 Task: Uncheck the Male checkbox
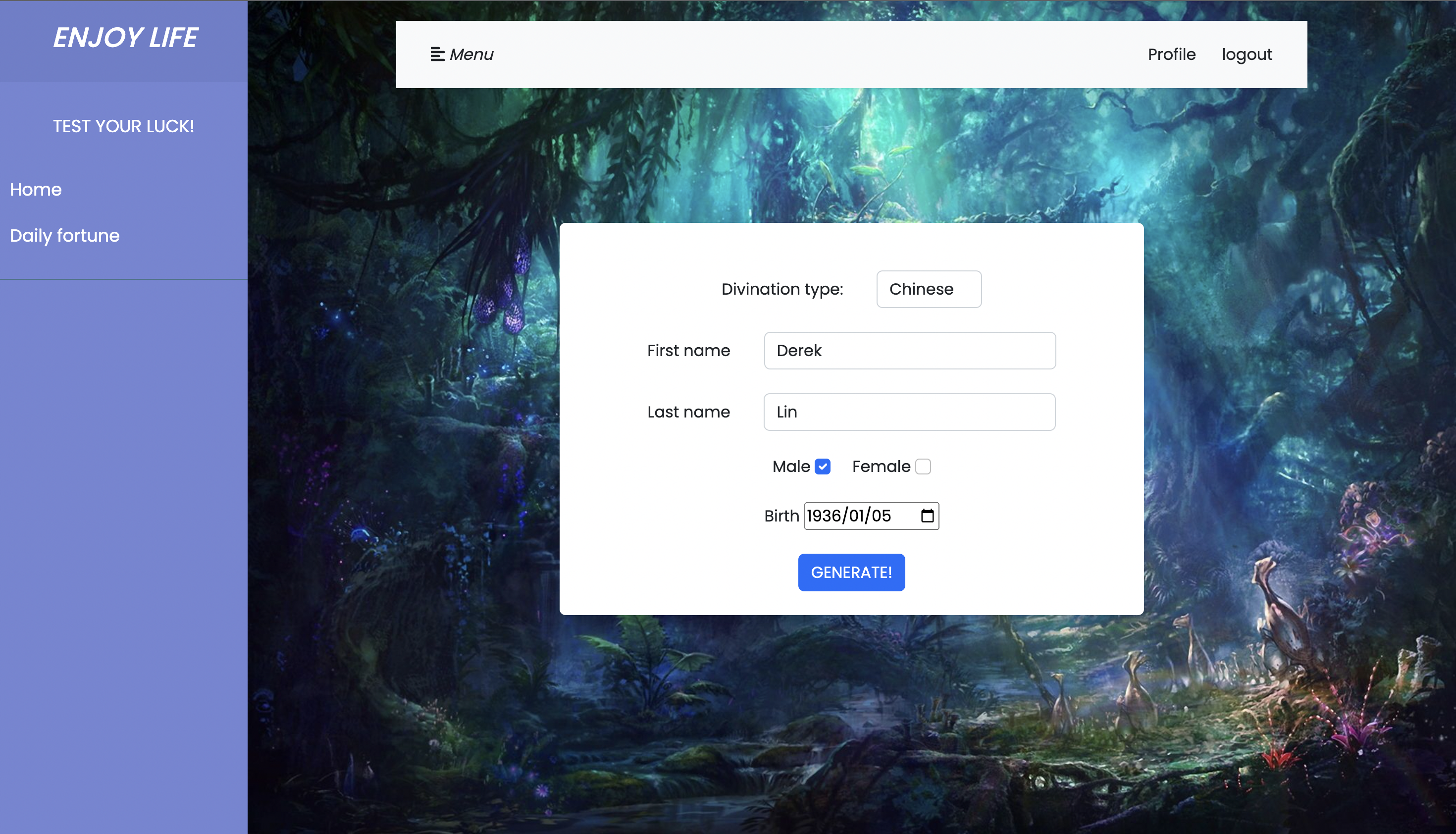823,467
